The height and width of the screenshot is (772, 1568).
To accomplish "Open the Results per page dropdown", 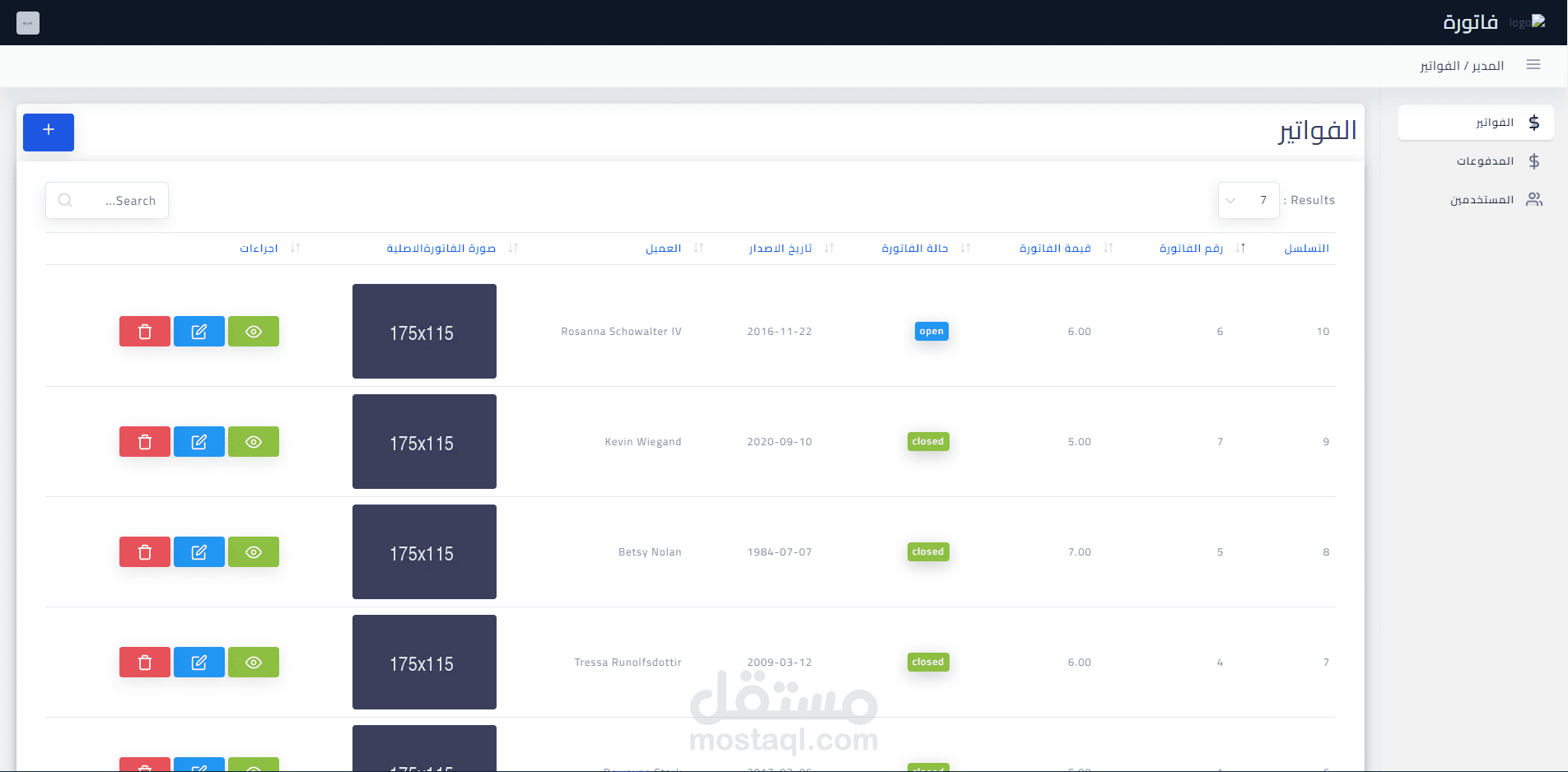I will click(x=1248, y=200).
